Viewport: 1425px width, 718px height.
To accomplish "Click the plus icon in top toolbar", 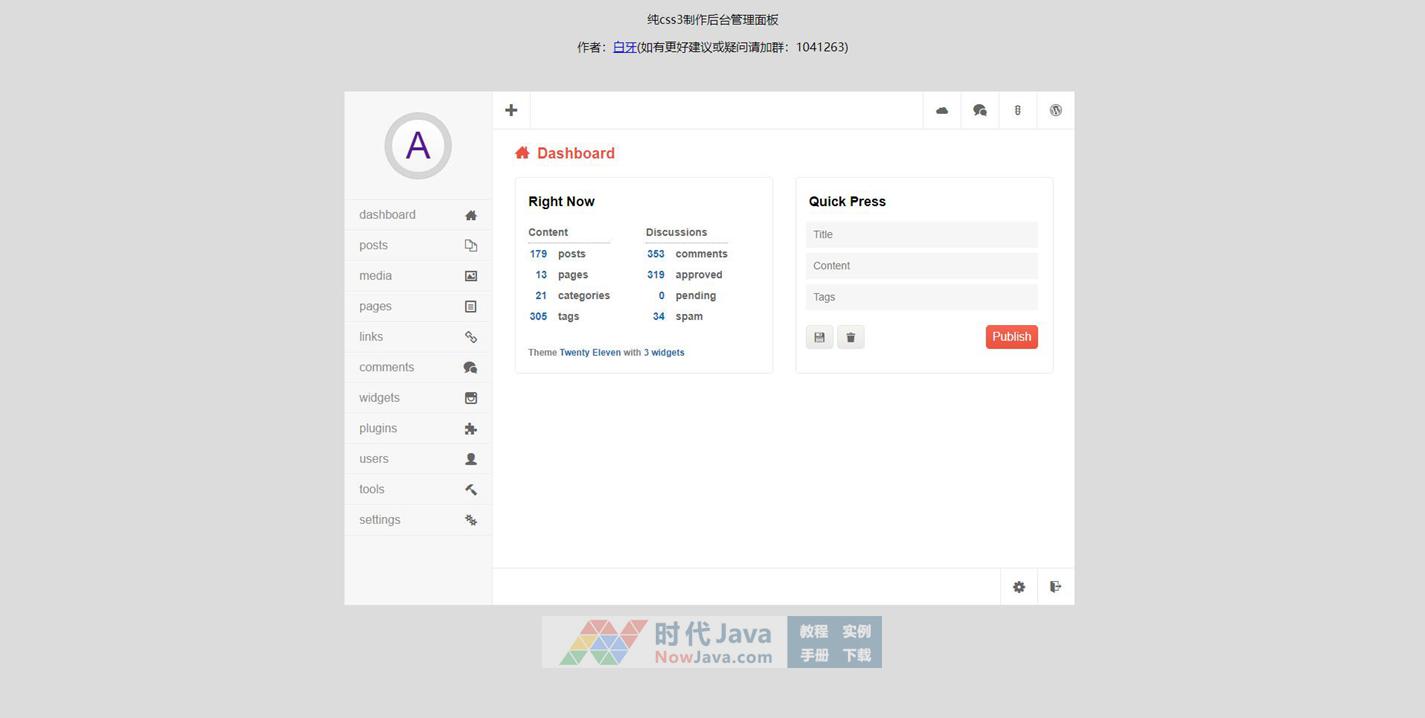I will (x=511, y=110).
